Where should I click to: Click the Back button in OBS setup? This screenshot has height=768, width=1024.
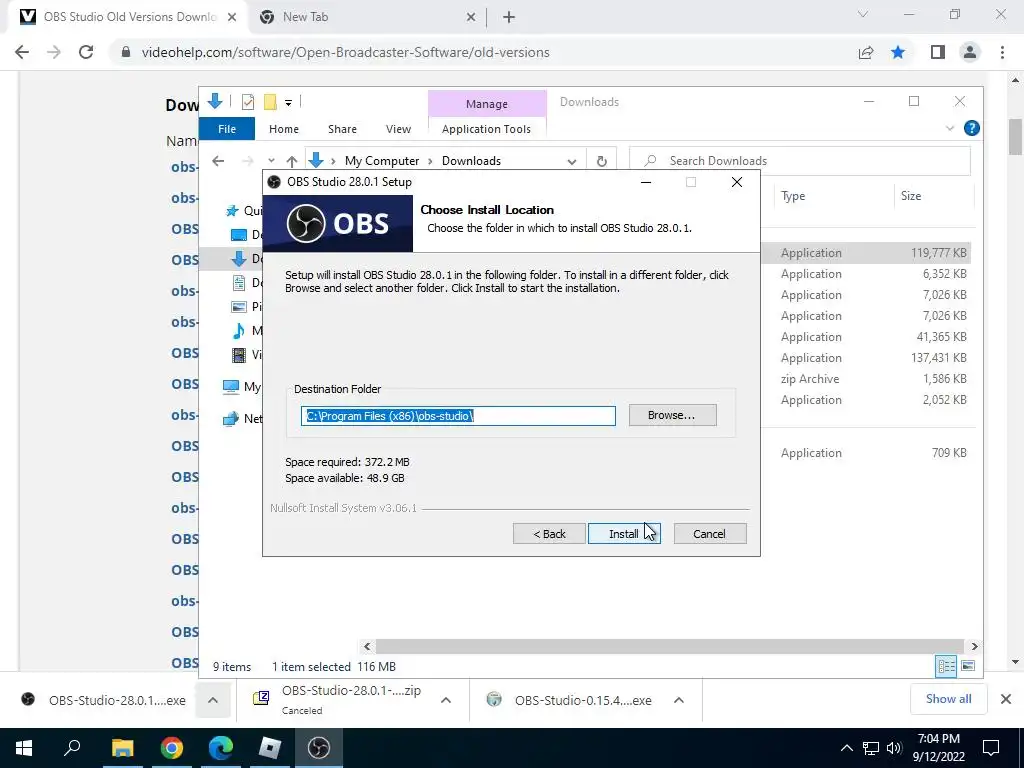pyautogui.click(x=549, y=534)
